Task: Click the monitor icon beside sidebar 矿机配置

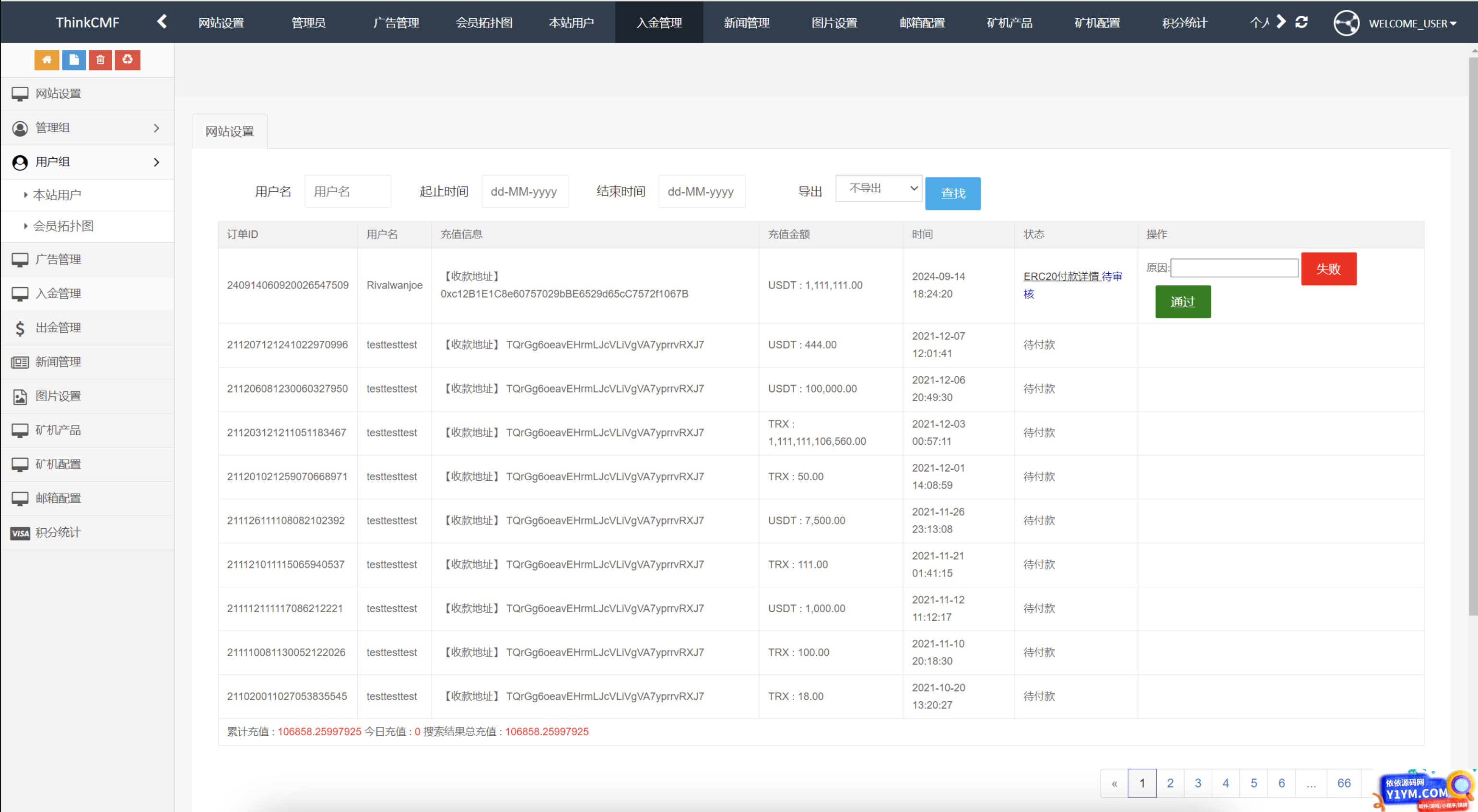Action: click(20, 464)
